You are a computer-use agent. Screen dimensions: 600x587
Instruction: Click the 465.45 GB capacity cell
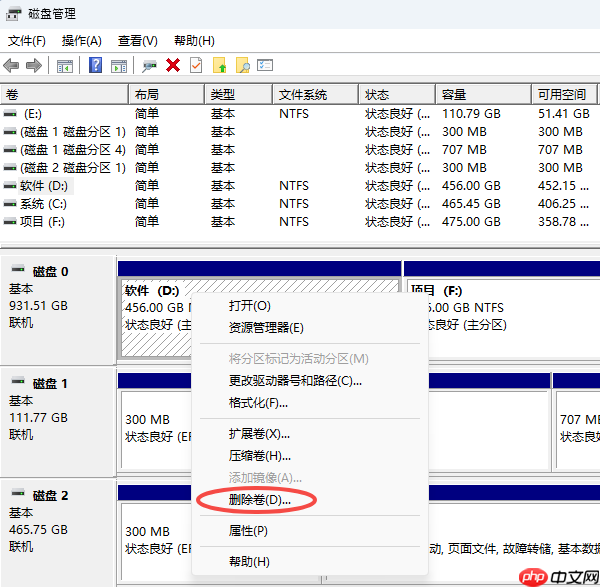471,204
